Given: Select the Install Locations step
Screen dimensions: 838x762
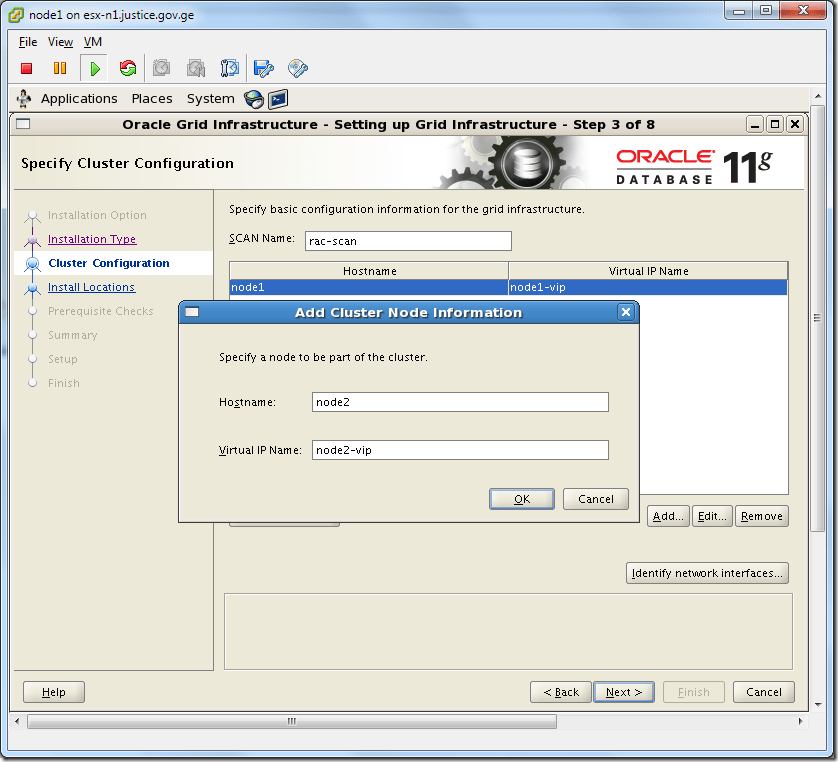Looking at the screenshot, I should 91,287.
